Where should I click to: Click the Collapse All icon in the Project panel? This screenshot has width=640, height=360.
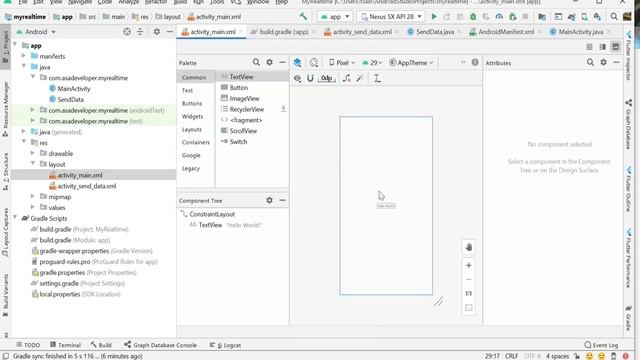(x=140, y=31)
